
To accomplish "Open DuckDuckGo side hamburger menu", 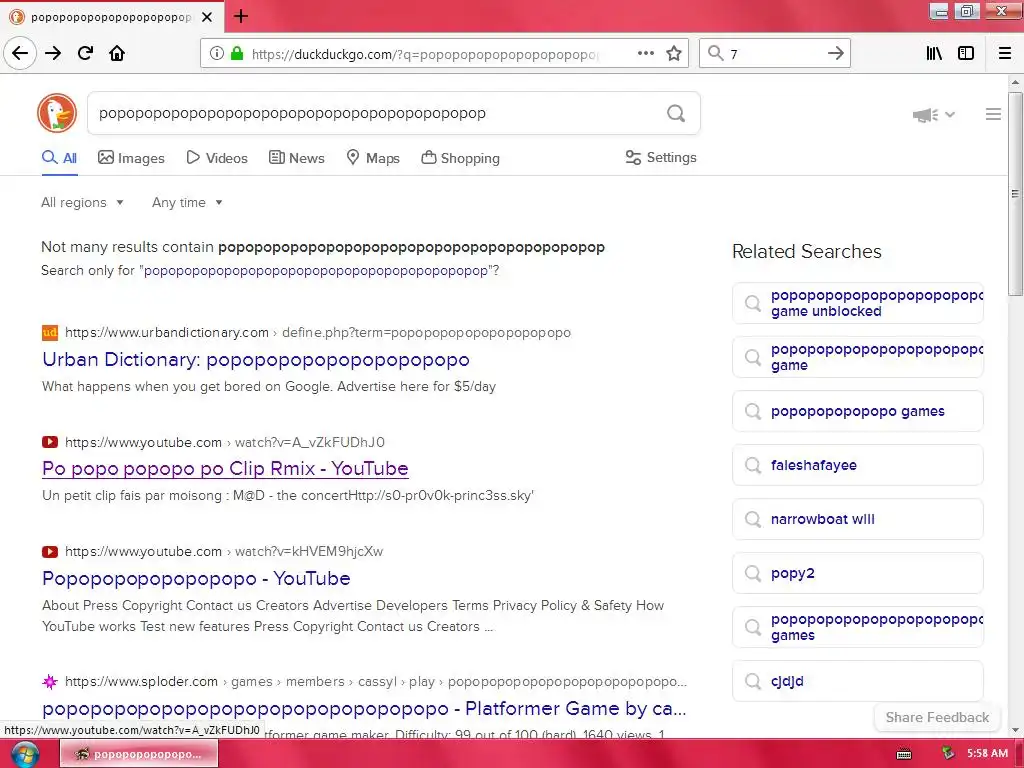I will pyautogui.click(x=993, y=114).
